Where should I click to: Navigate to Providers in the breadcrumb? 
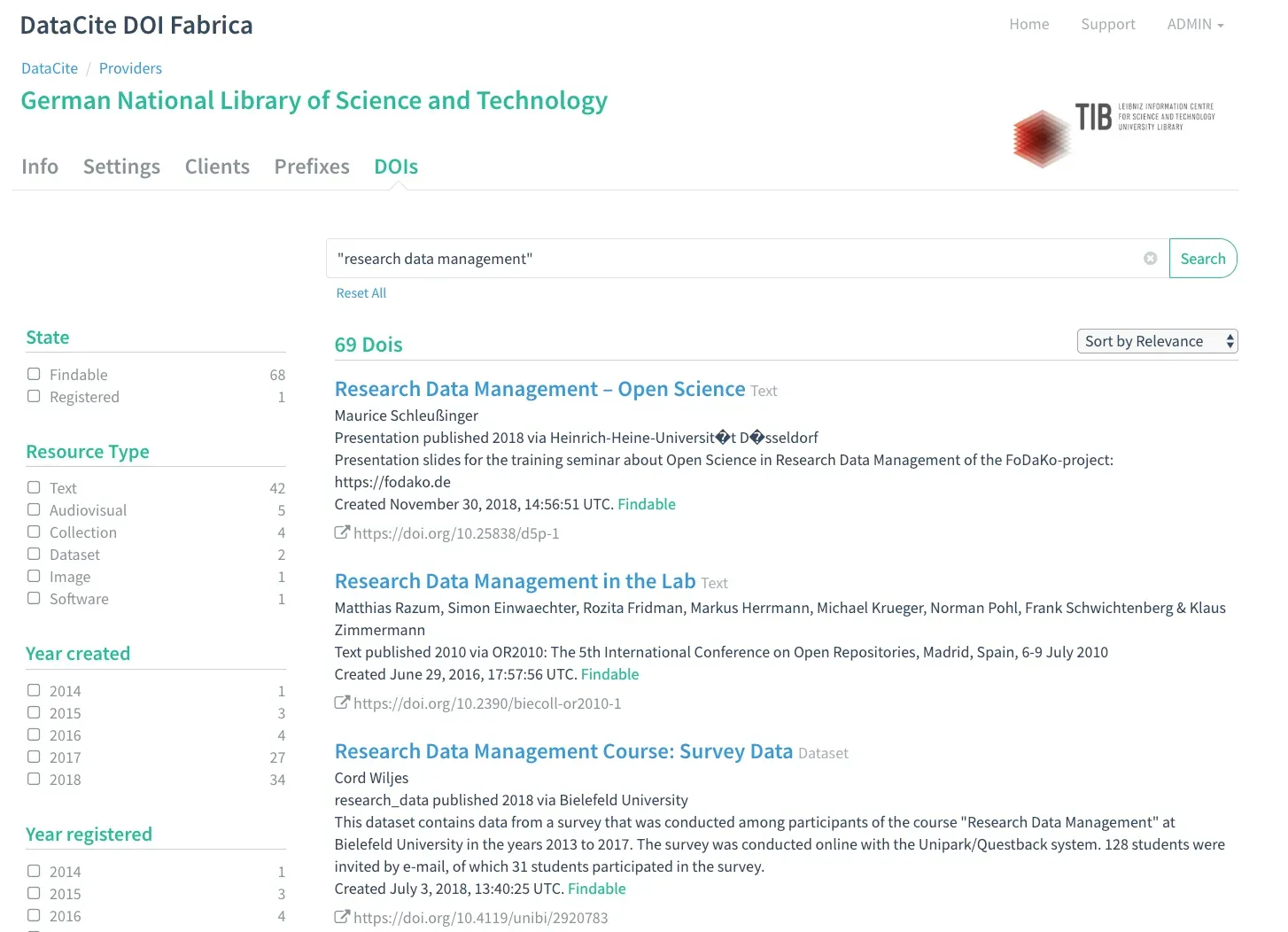[x=130, y=68]
